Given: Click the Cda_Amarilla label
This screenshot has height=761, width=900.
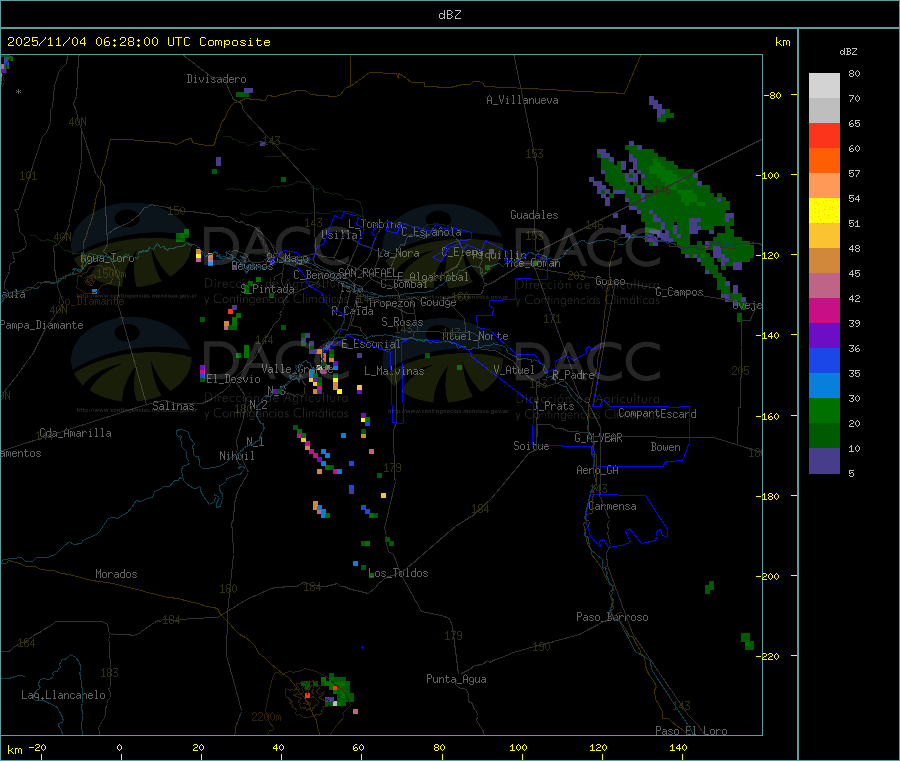Looking at the screenshot, I should pos(75,433).
